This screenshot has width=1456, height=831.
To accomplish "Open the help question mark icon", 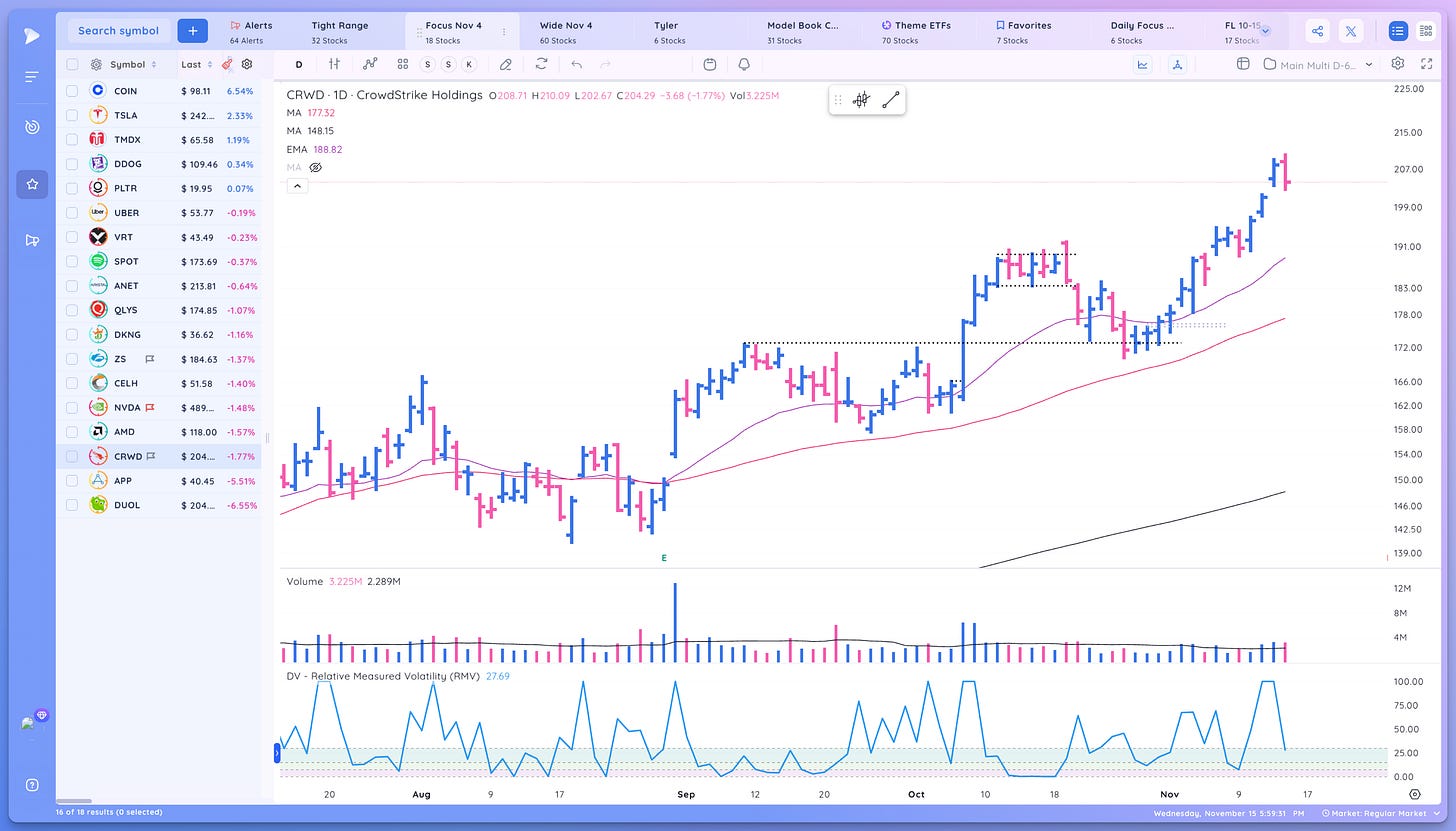I will click(32, 785).
